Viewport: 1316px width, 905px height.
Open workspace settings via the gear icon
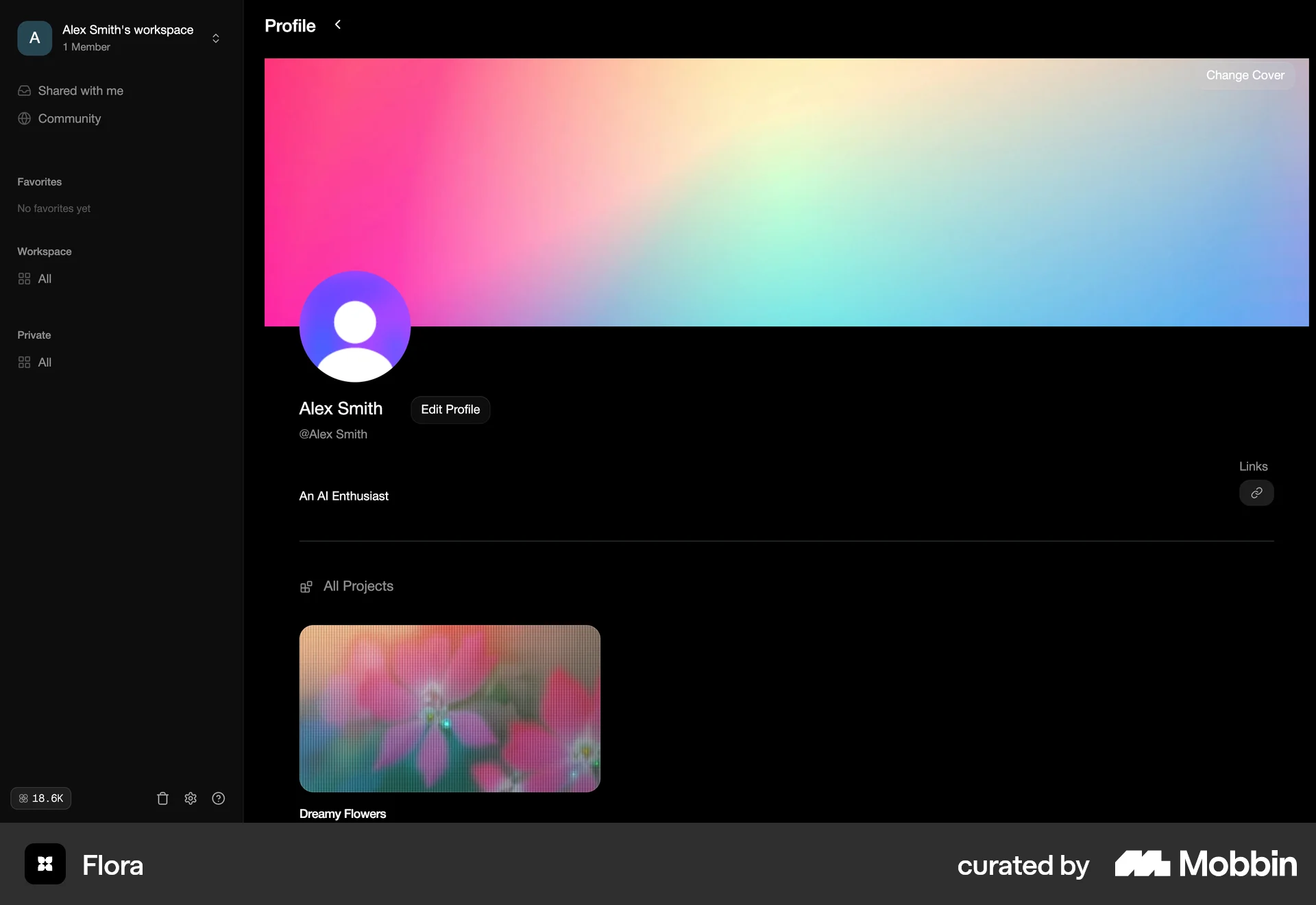[190, 798]
